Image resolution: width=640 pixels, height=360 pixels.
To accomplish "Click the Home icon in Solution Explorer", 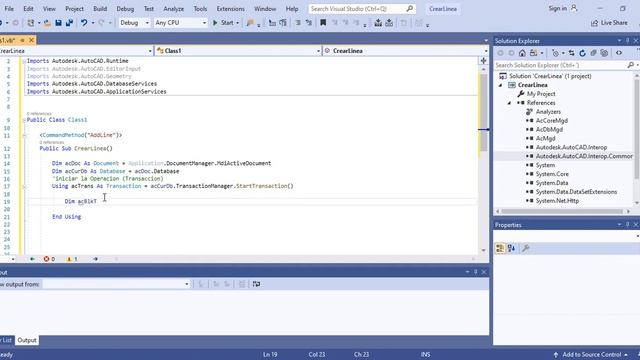I will (522, 53).
